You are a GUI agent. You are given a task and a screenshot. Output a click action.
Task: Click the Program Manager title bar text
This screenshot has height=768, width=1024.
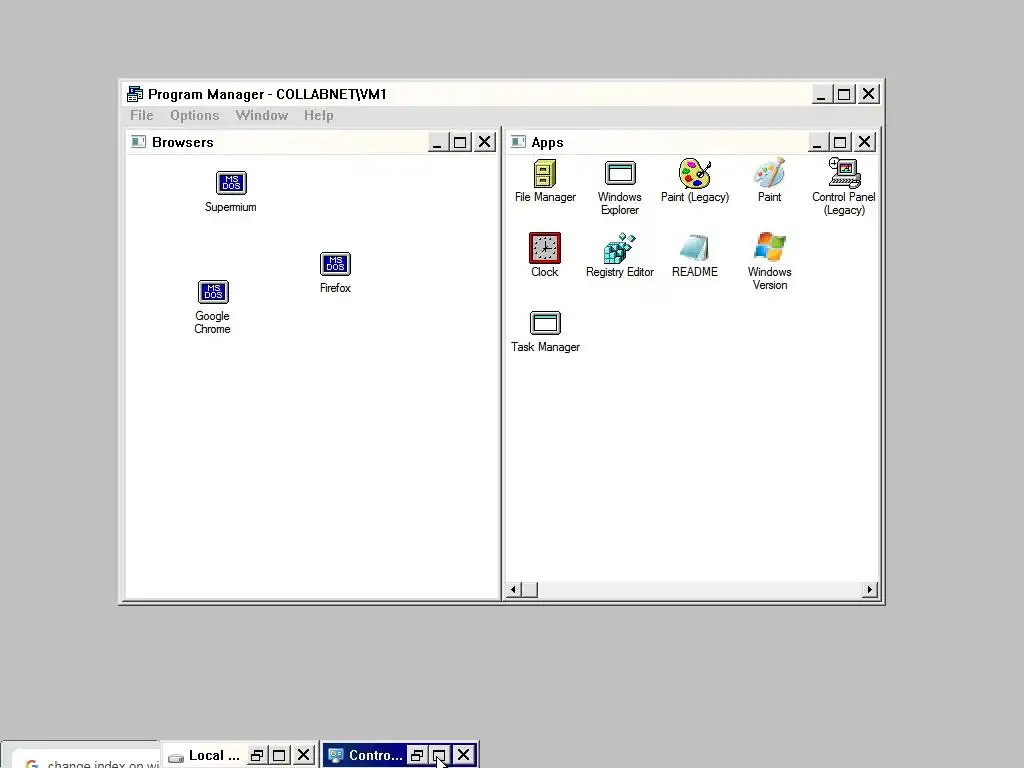tap(267, 94)
